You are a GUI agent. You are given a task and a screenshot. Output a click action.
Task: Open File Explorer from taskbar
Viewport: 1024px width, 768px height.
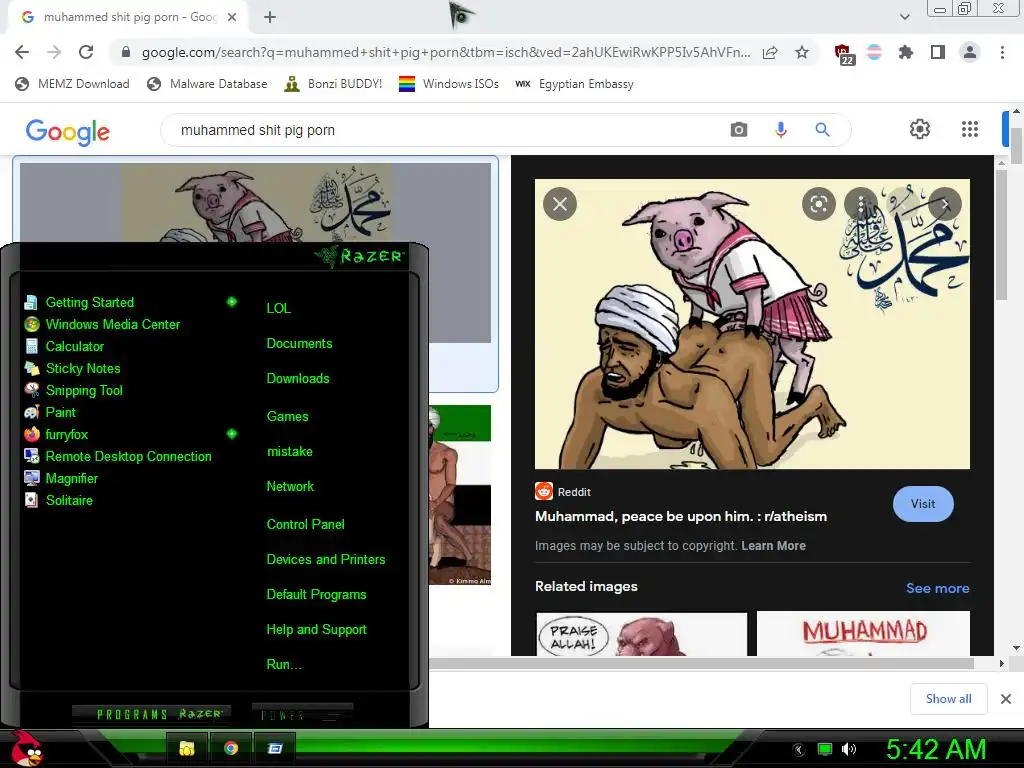[x=187, y=748]
